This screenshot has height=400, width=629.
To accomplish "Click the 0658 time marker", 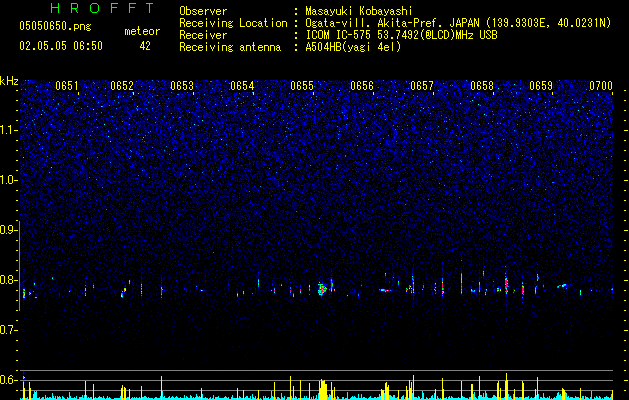I will [x=482, y=86].
